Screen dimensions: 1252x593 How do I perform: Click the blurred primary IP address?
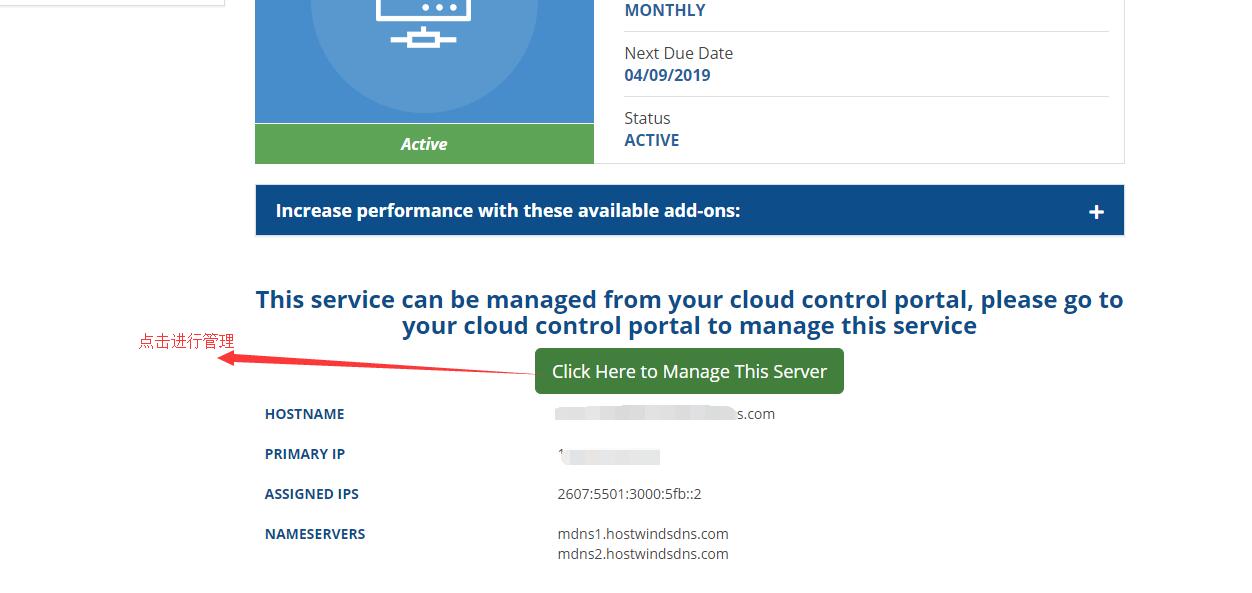(609, 456)
